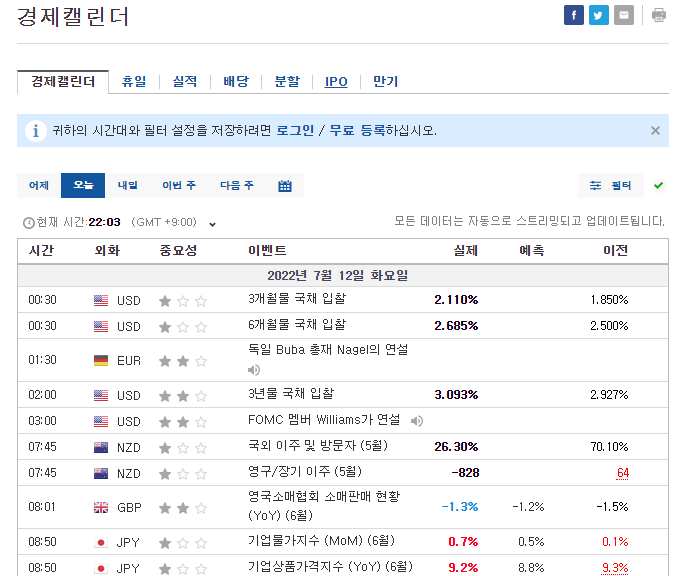This screenshot has width=679, height=576.
Task: Click importance stars for 3년물 국채 입찰
Action: 183,396
